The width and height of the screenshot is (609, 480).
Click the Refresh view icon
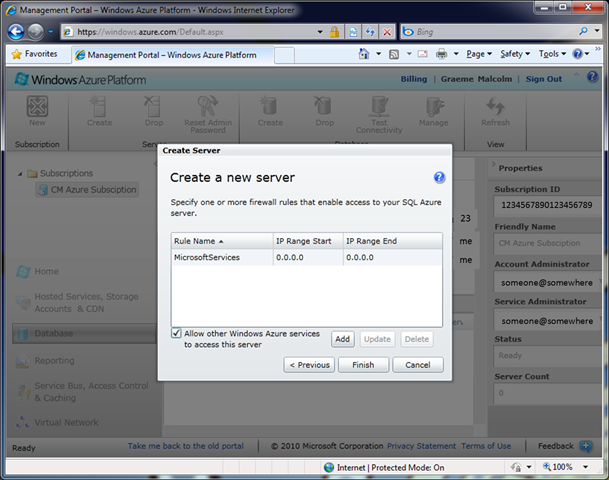(x=495, y=106)
